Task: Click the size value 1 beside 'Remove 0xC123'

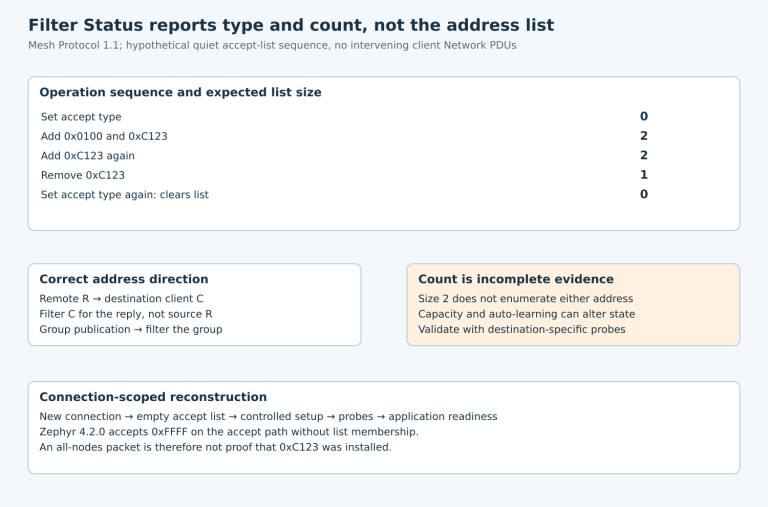Action: click(644, 175)
